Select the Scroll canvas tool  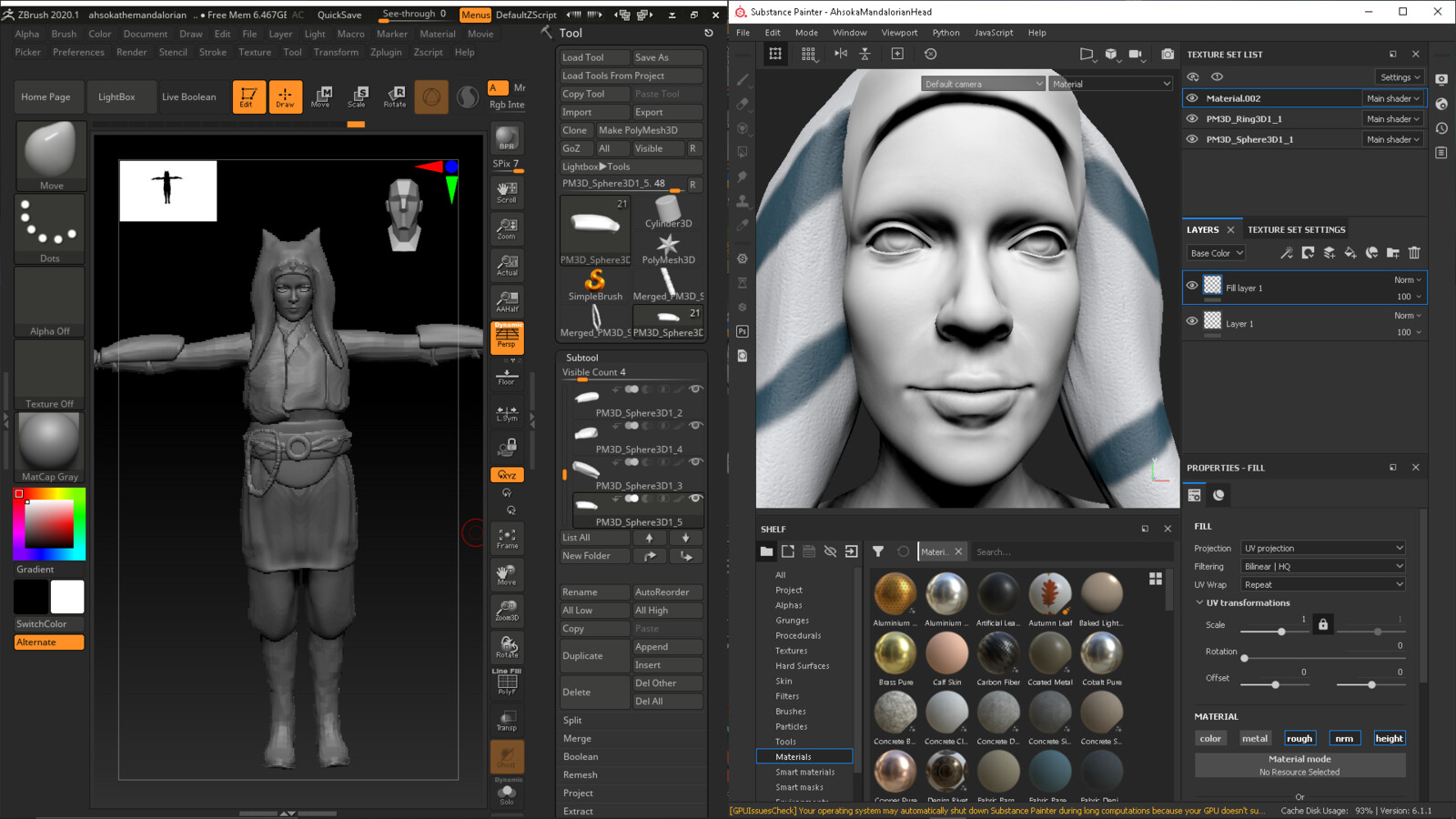pyautogui.click(x=507, y=193)
